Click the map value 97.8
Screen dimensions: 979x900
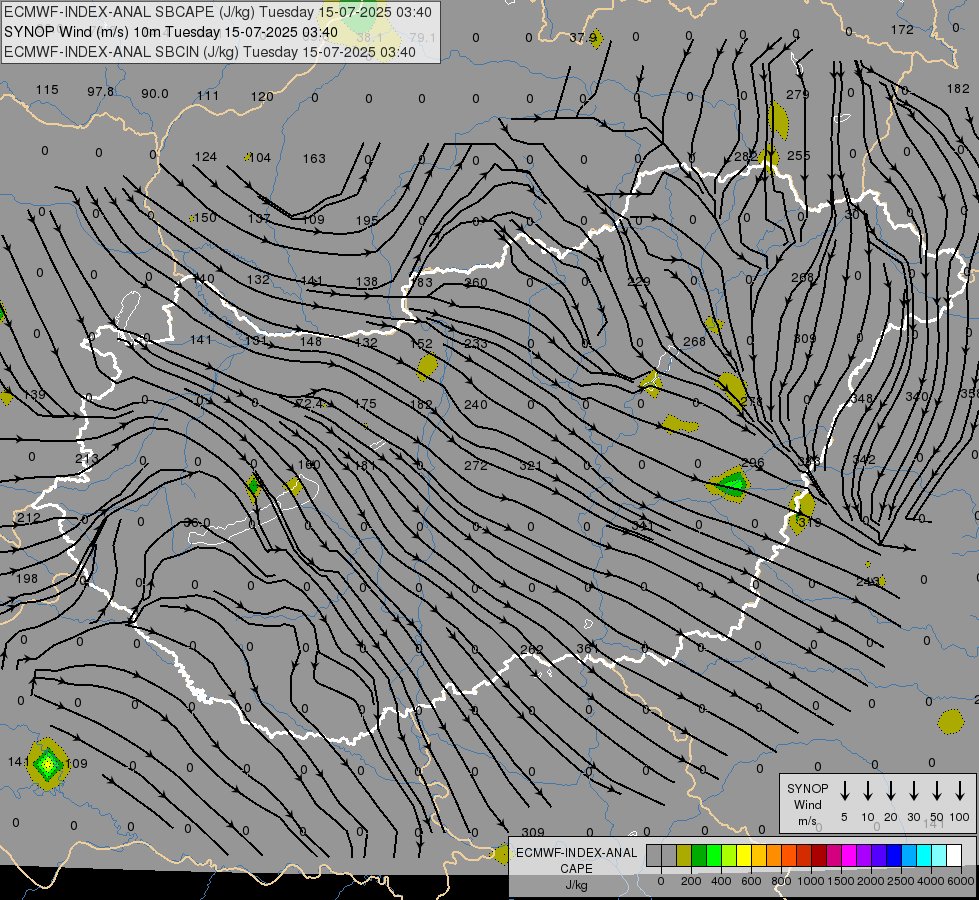click(x=101, y=92)
